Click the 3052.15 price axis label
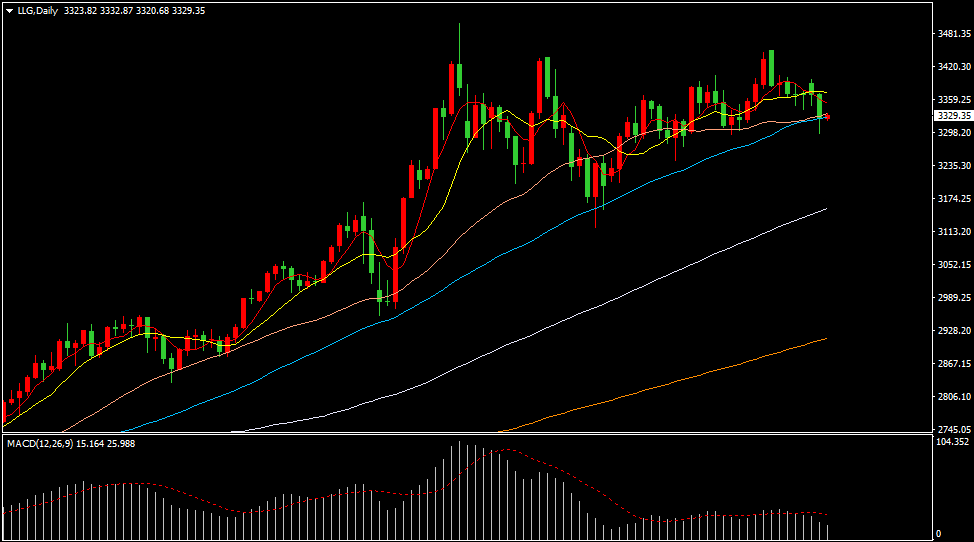 954,264
